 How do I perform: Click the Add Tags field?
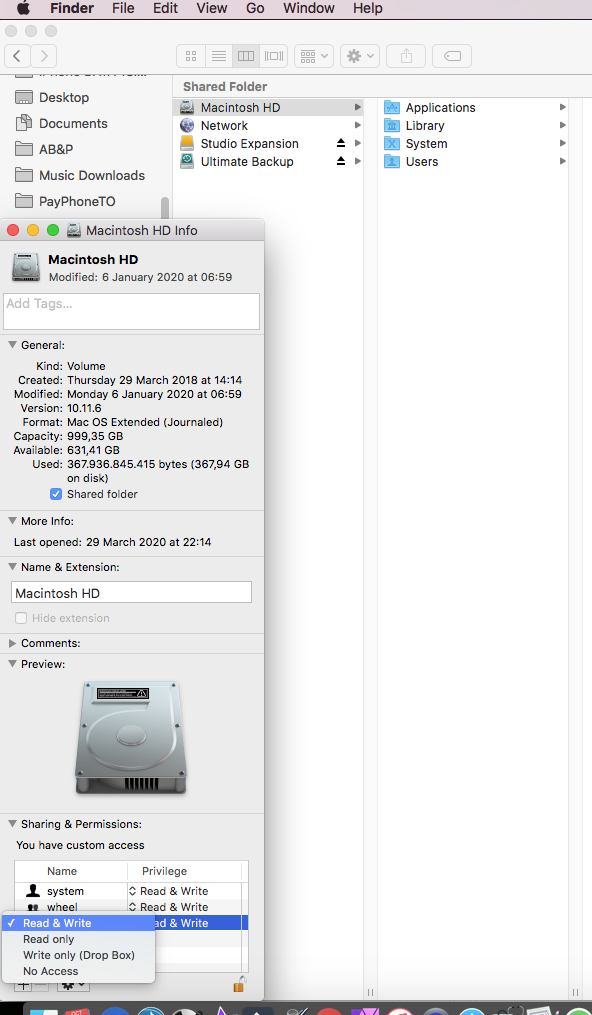coord(131,311)
